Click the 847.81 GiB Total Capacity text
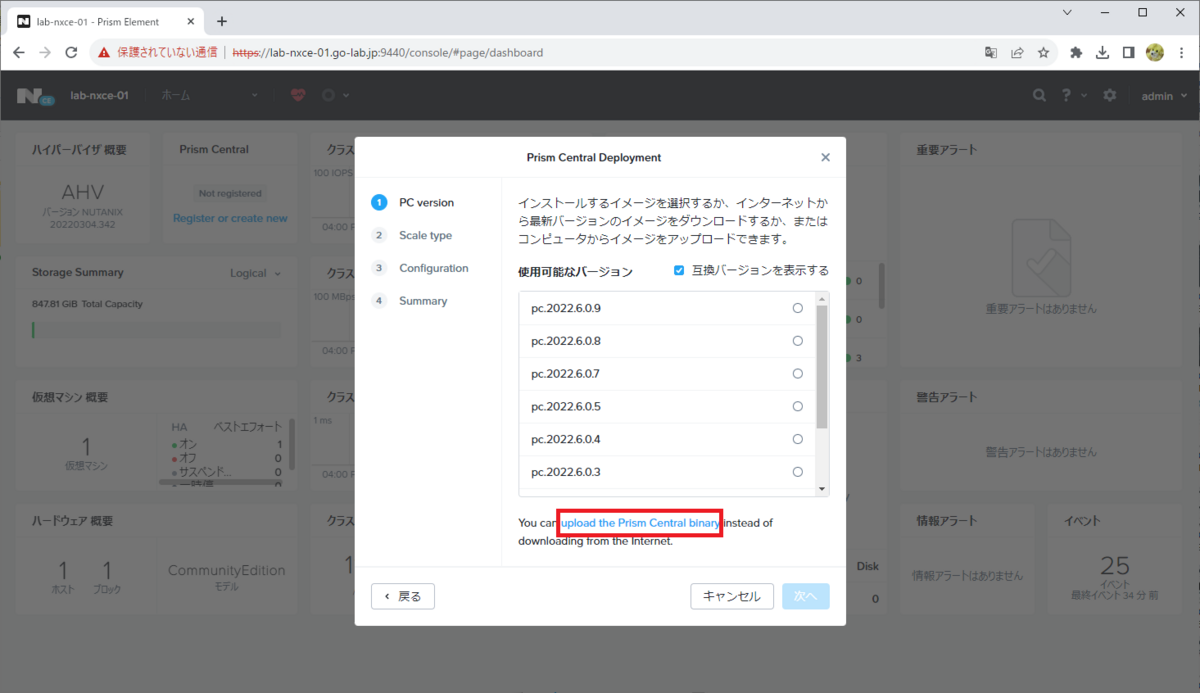This screenshot has width=1200, height=693. point(88,304)
